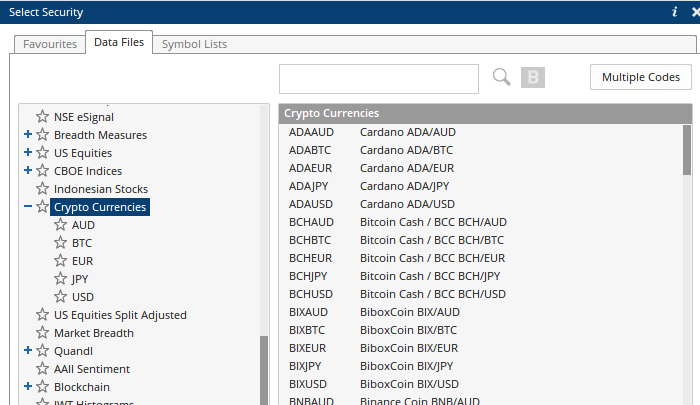The height and width of the screenshot is (405, 700).
Task: Select the BCHUSD Bitcoin Cash row
Action: point(481,294)
